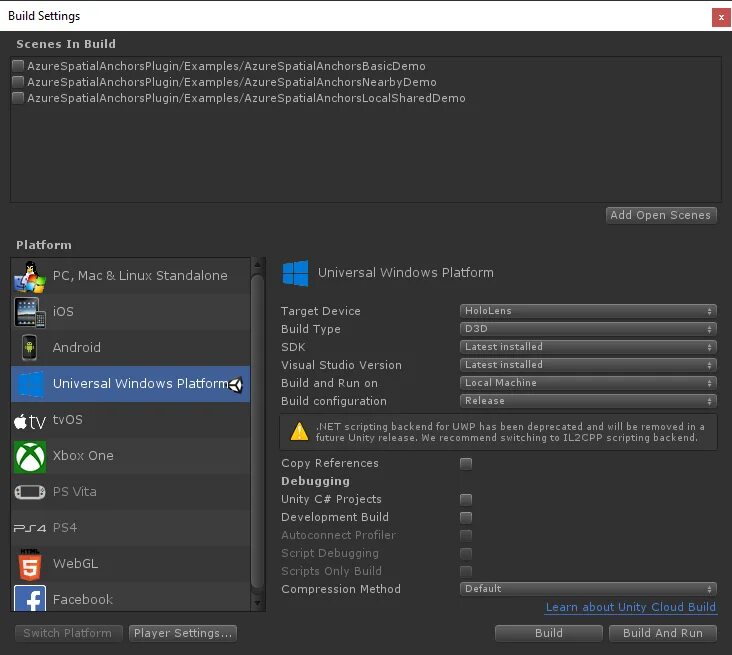The width and height of the screenshot is (732, 655).
Task: Click the iOS platform device icon
Action: 30,312
